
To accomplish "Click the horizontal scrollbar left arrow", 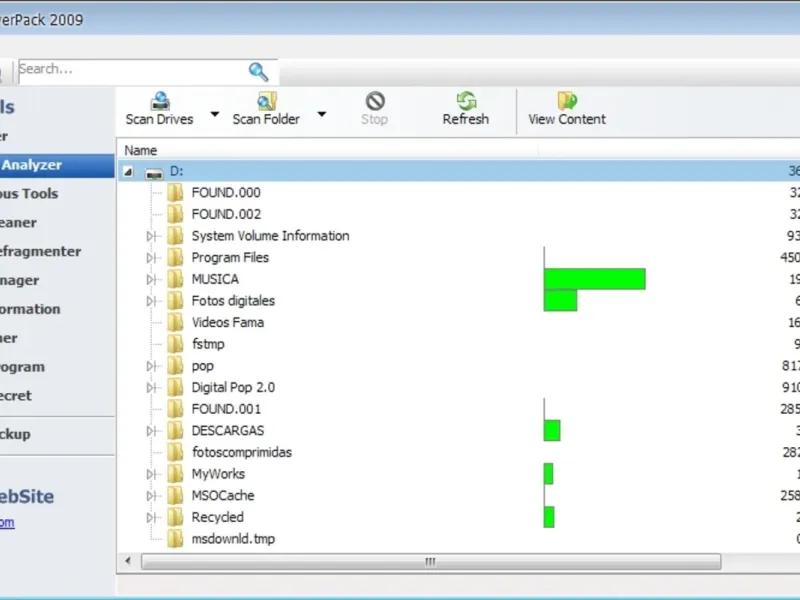I will click(x=128, y=561).
